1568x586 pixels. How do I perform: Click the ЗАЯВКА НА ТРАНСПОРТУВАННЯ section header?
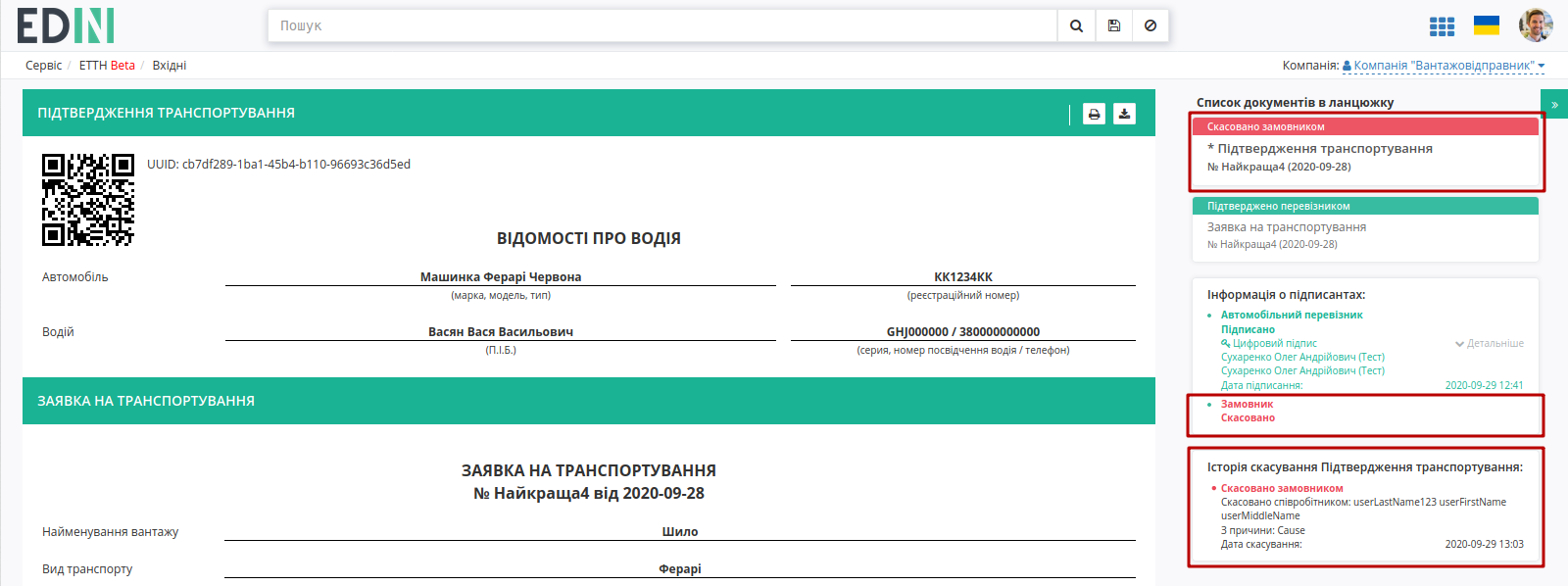pyautogui.click(x=589, y=401)
